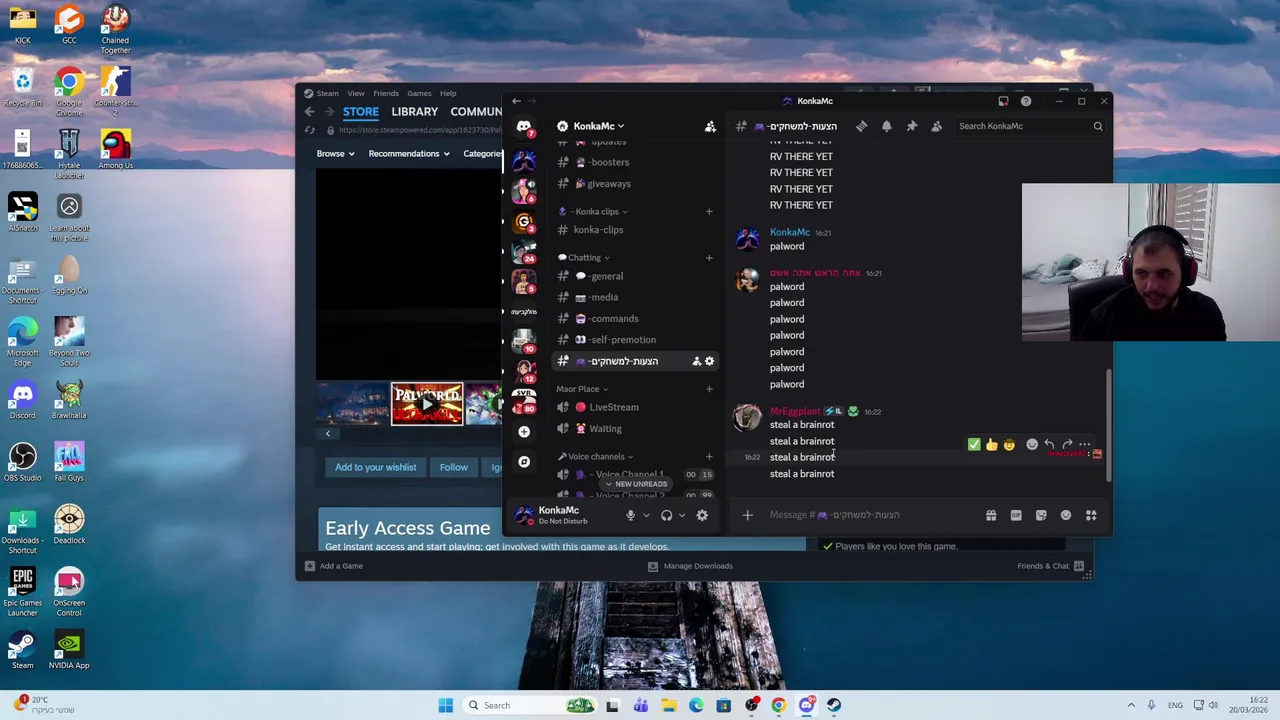The image size is (1280, 720).
Task: Open the Threads icon in channel header
Action: pyautogui.click(x=861, y=126)
